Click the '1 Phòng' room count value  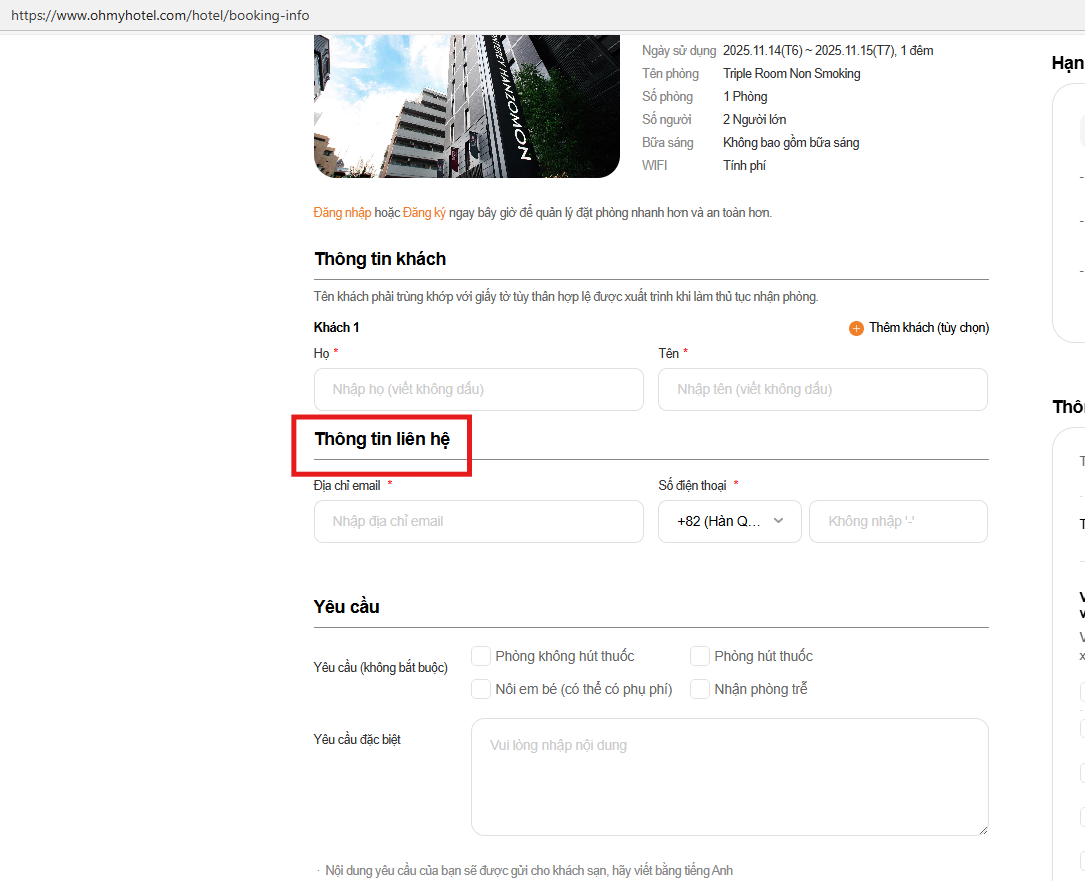point(745,97)
